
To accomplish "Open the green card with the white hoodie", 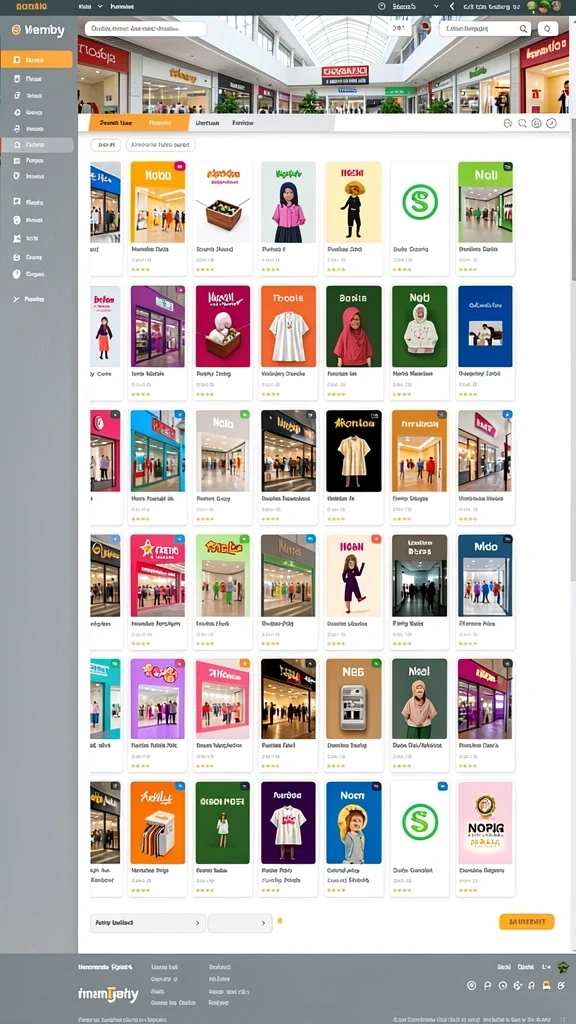I will coord(419,342).
